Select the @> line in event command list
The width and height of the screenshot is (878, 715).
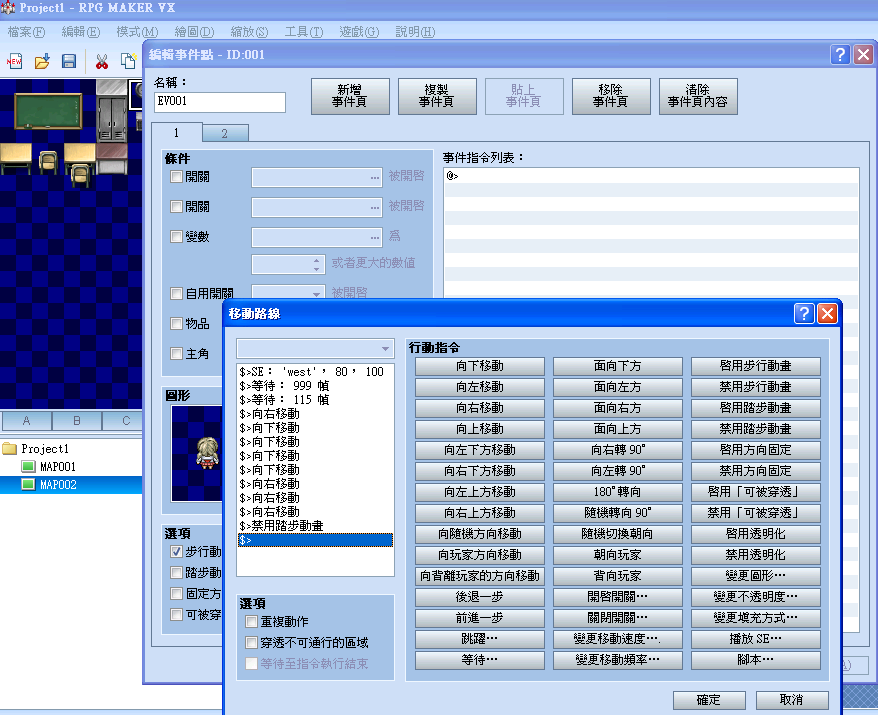pos(651,176)
